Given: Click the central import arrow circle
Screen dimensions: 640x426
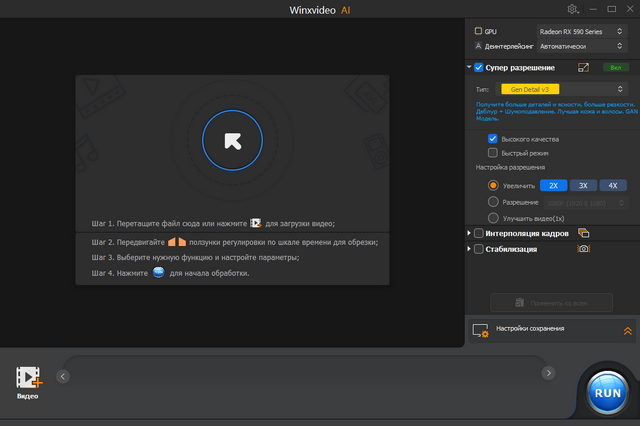Looking at the screenshot, I should tap(232, 140).
